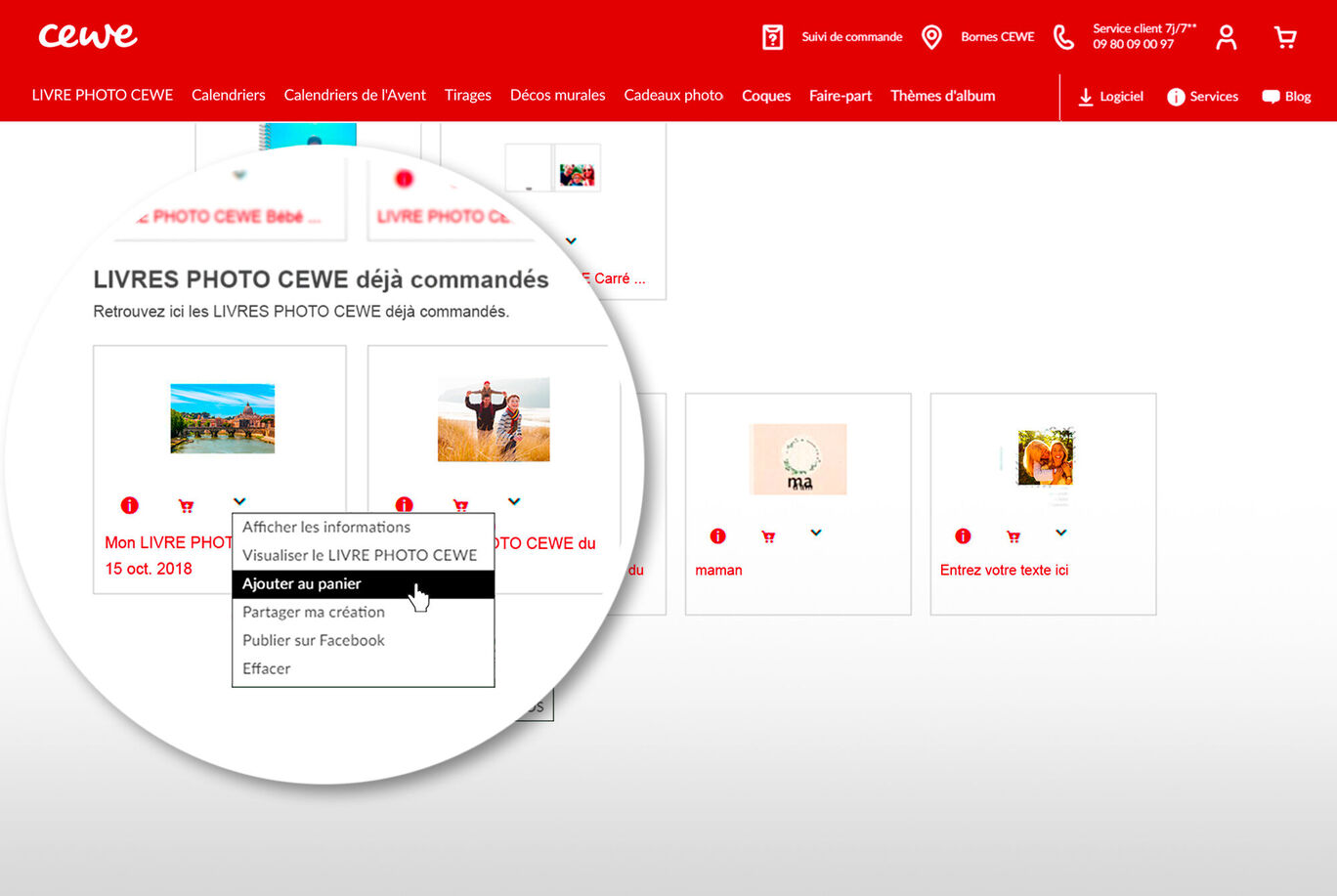Click the cart icon below the Rome photo book
Screen dimensions: 1337x896
tap(186, 505)
